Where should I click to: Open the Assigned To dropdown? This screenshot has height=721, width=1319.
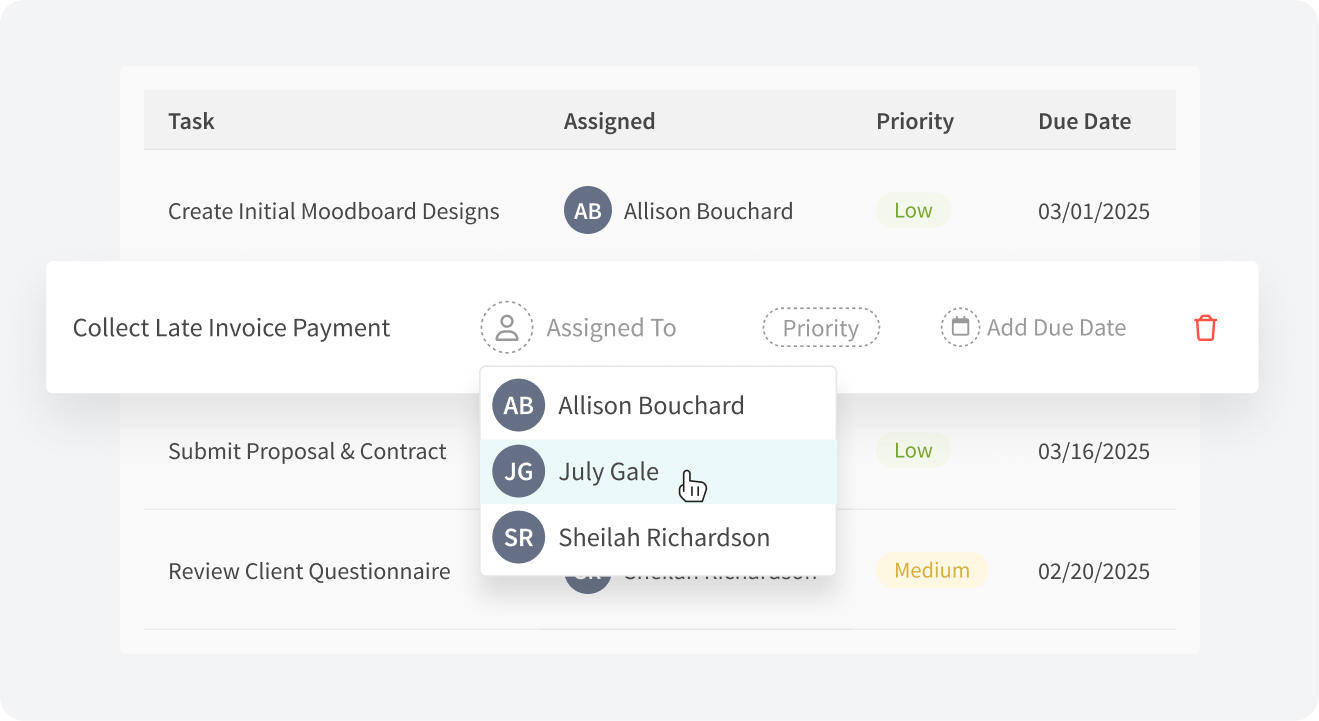(611, 328)
